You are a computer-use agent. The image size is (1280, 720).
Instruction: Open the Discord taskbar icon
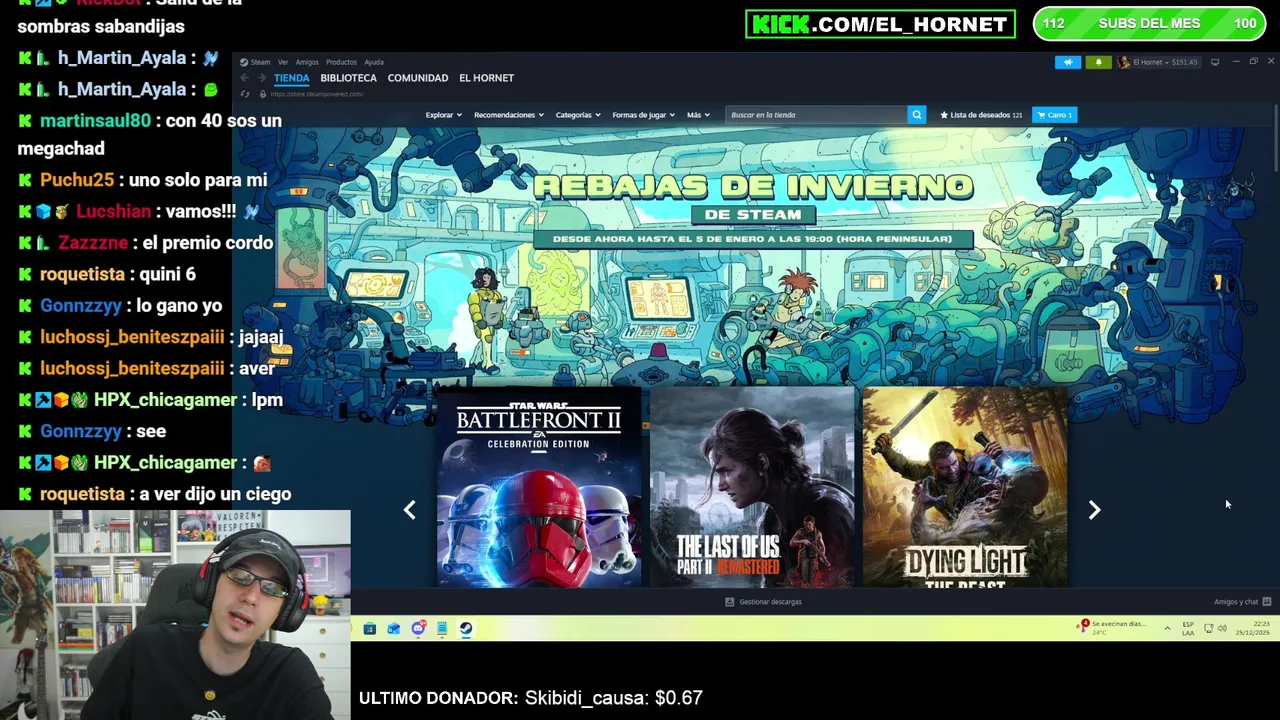(418, 629)
